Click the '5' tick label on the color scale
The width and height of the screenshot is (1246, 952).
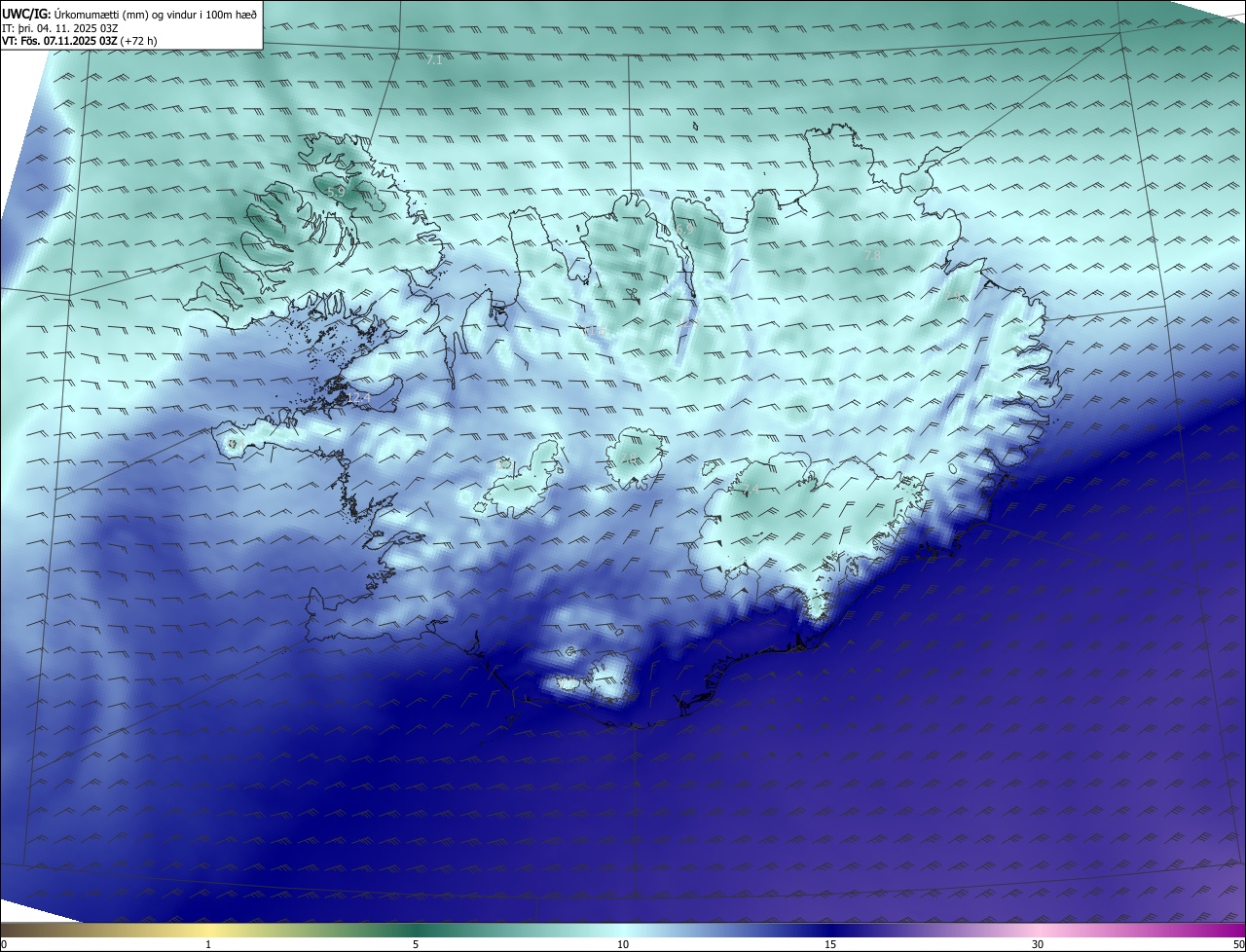[x=416, y=944]
